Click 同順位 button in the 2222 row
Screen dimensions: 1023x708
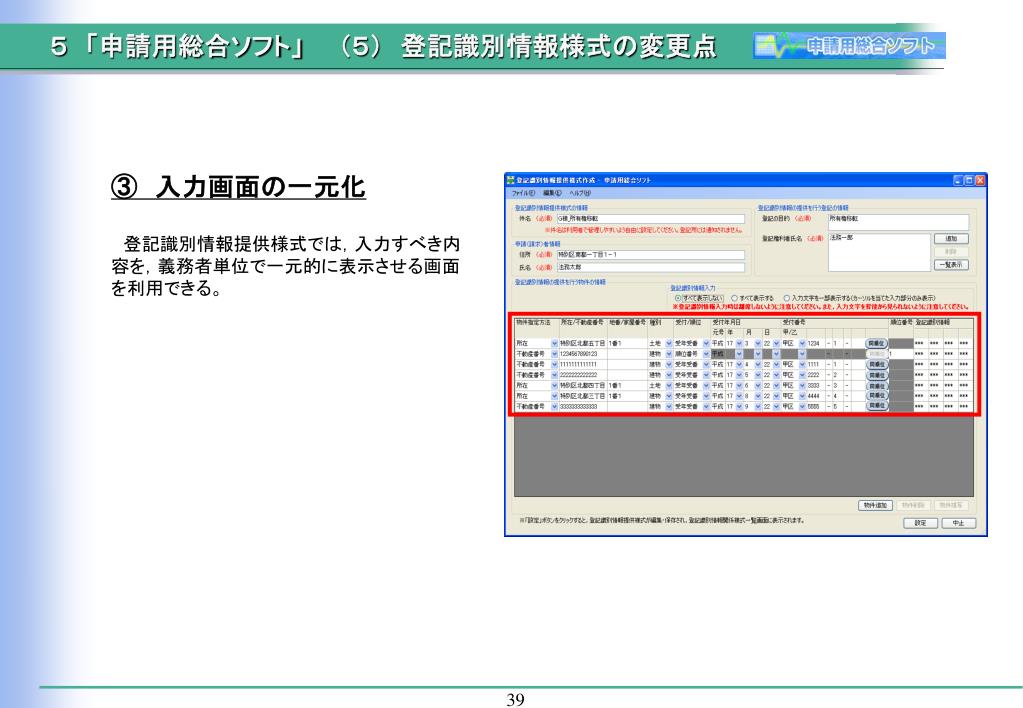coord(877,375)
